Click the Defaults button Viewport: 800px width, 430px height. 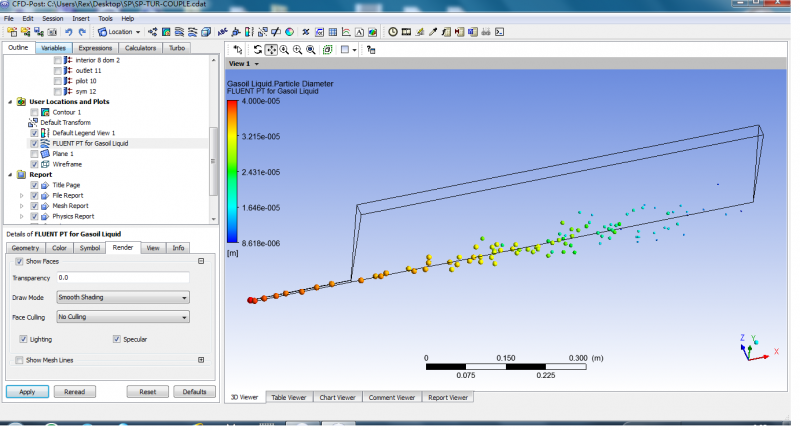(x=194, y=392)
